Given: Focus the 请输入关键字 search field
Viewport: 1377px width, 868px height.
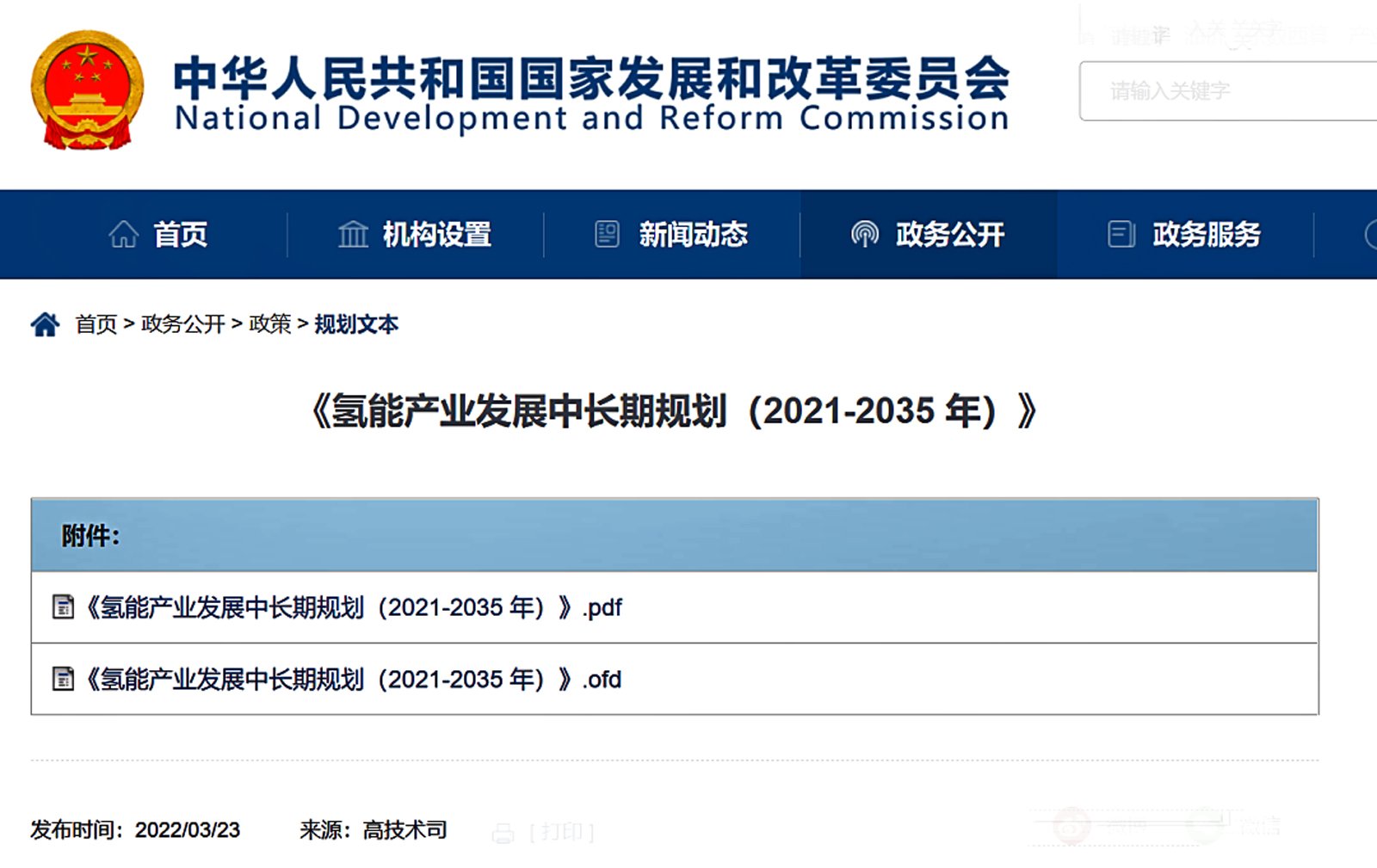Looking at the screenshot, I should click(x=1228, y=90).
